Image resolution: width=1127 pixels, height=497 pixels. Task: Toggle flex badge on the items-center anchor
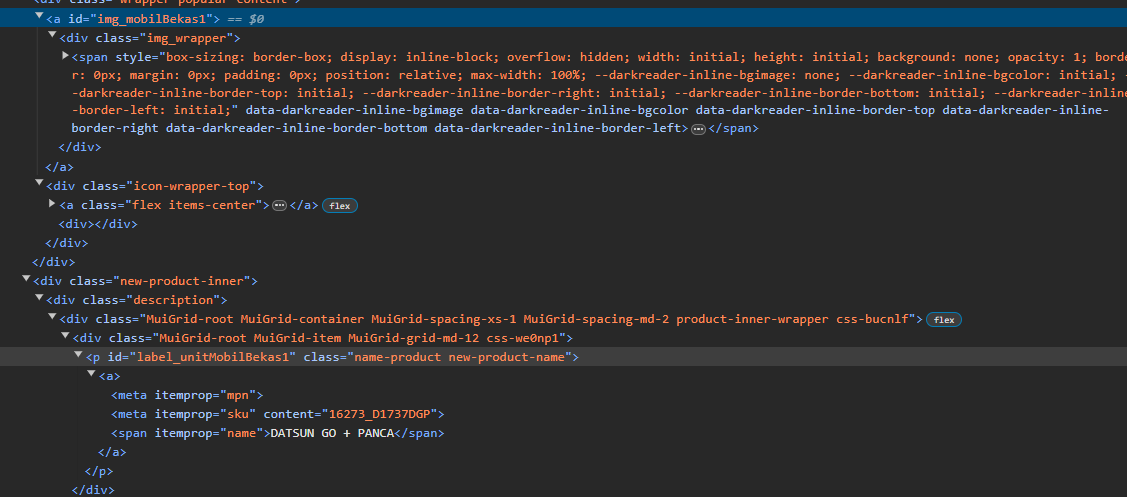(x=340, y=205)
